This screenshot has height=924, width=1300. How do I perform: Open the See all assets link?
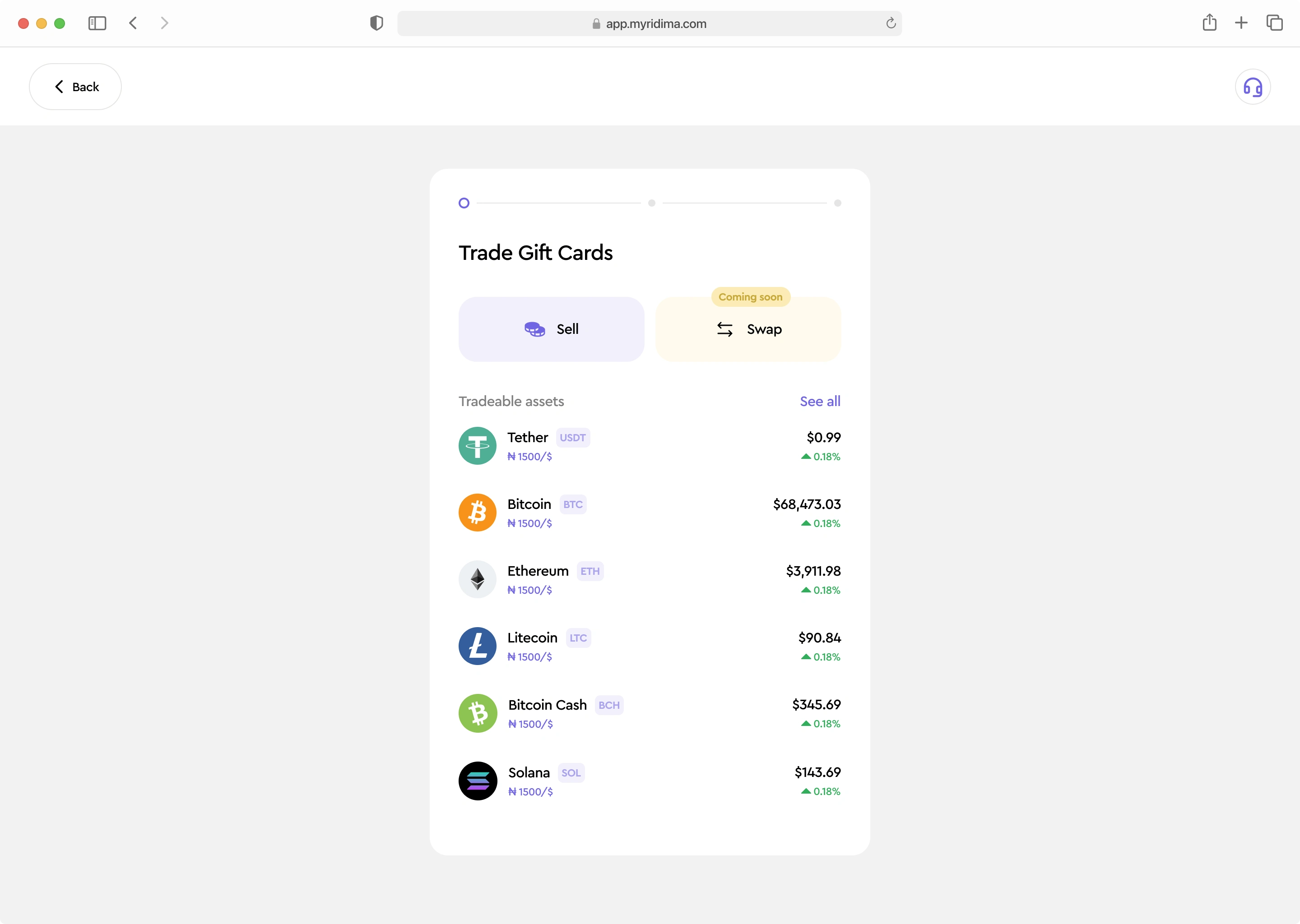820,401
